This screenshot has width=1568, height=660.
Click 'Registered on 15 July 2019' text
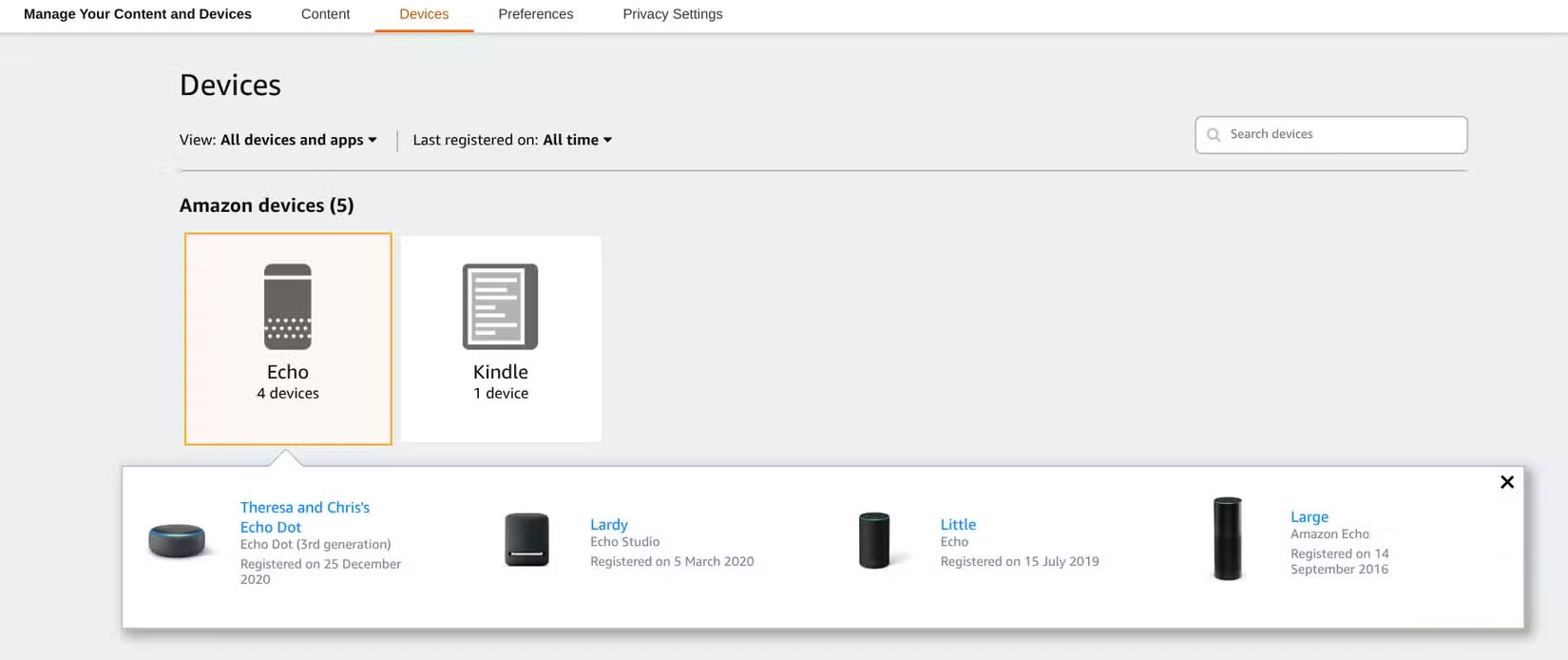tap(1020, 562)
